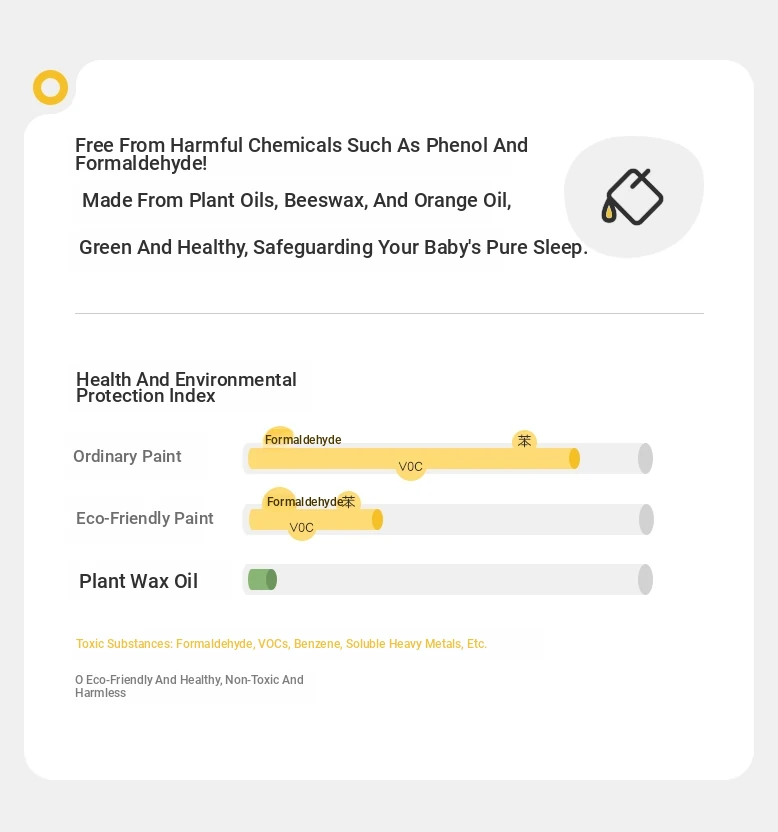This screenshot has width=778, height=832.
Task: Click the VOC bubble under Eco-Friendly Paint bar
Action: (x=301, y=527)
